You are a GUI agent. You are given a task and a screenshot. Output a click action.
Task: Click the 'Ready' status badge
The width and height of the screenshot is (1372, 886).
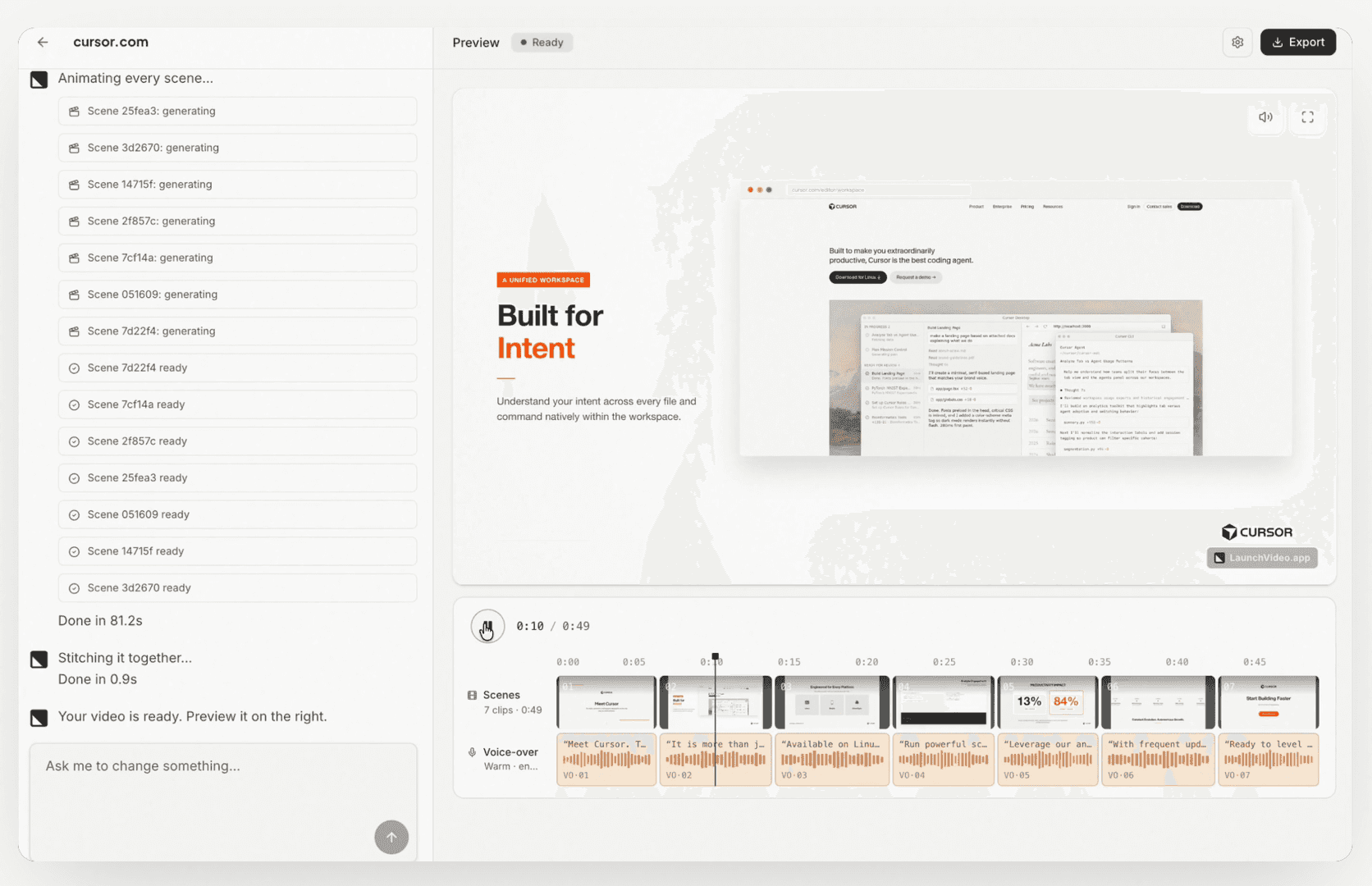(542, 43)
